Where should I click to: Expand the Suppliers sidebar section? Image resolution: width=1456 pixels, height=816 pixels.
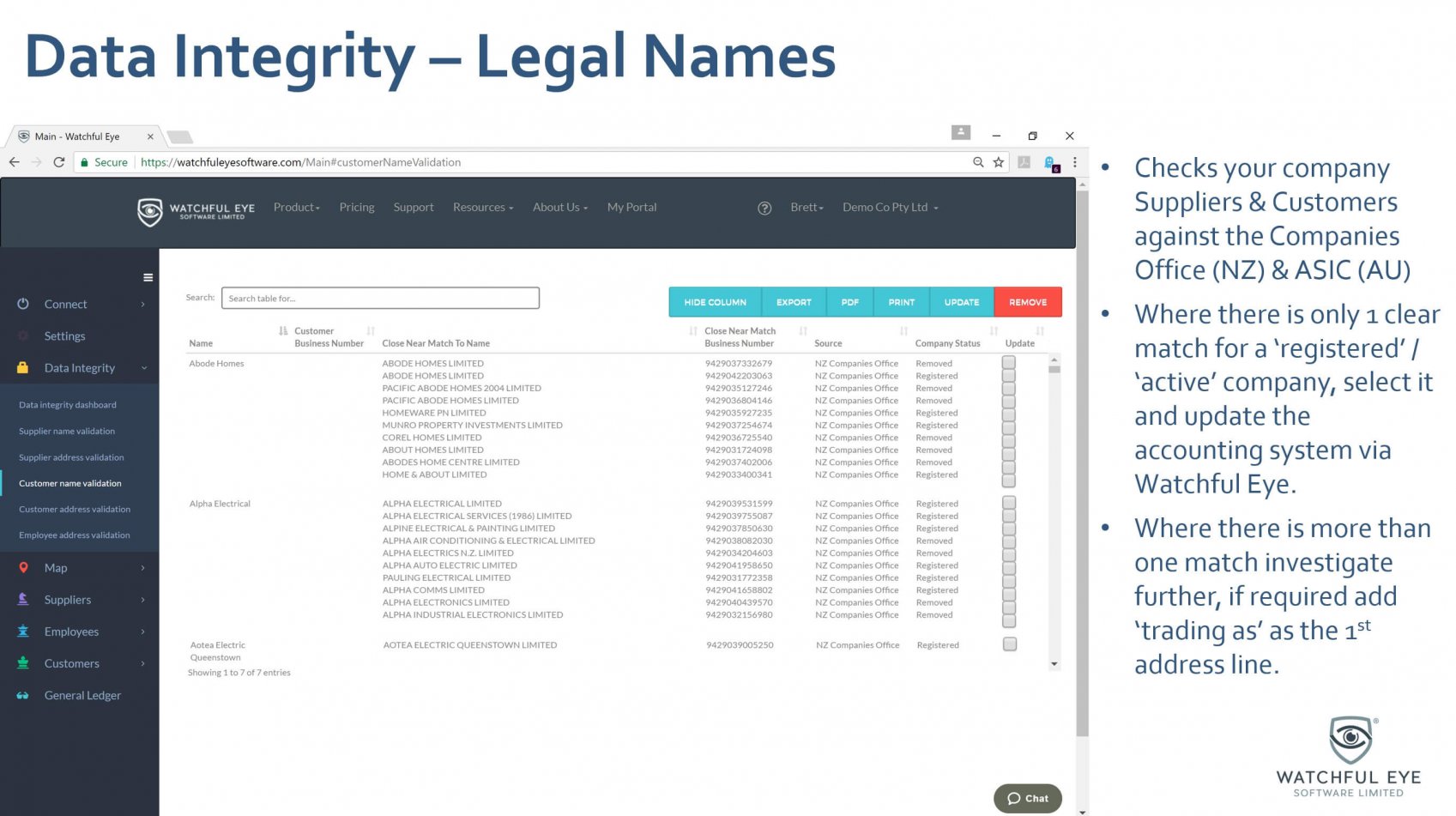142,600
